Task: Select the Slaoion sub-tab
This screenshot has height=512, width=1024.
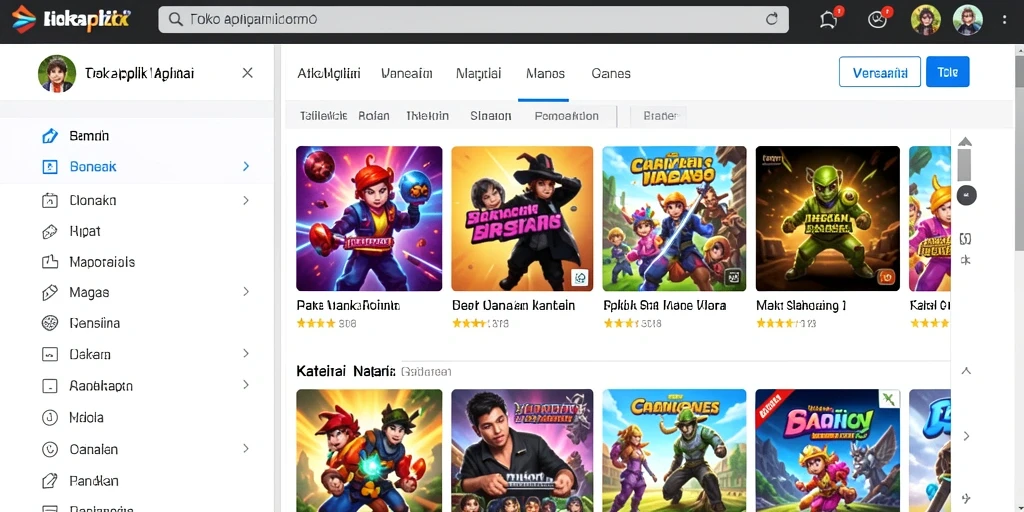Action: tap(490, 116)
